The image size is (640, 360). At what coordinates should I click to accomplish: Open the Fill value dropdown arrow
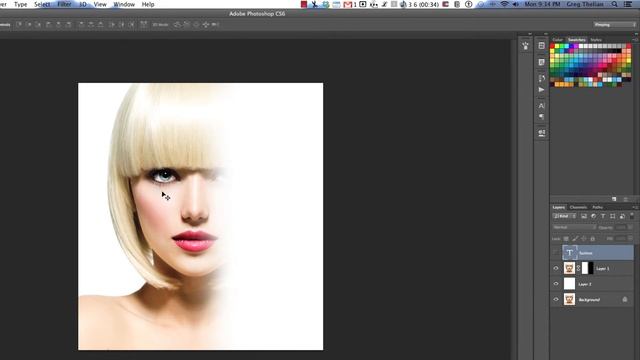pos(631,238)
